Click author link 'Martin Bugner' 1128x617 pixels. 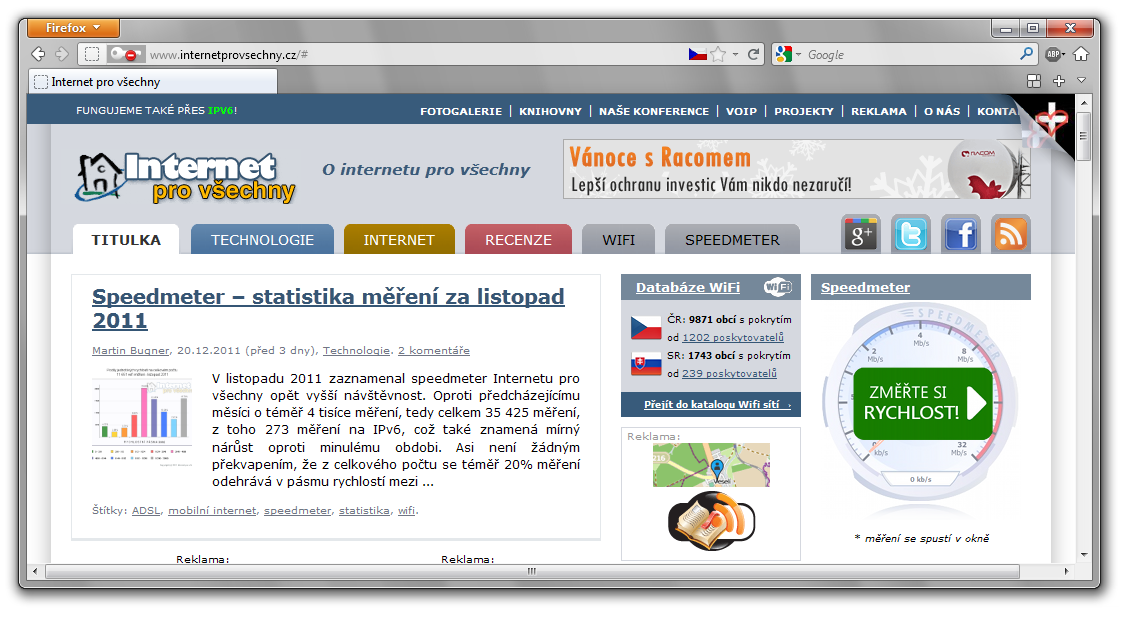(130, 351)
